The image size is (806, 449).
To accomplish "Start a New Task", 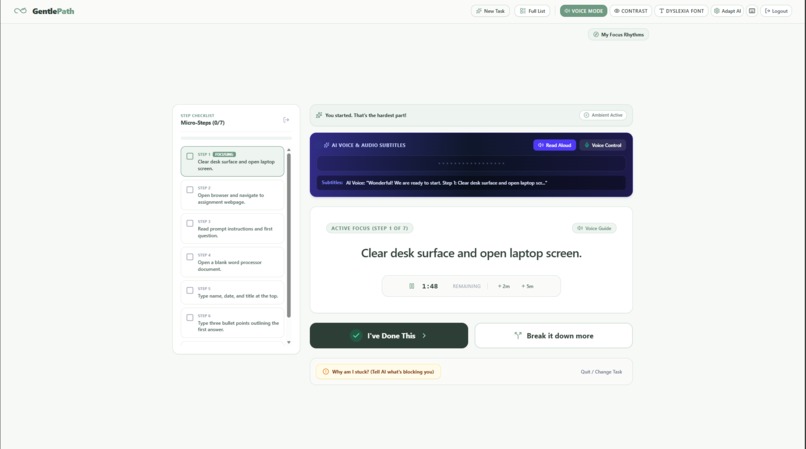I will (x=490, y=11).
